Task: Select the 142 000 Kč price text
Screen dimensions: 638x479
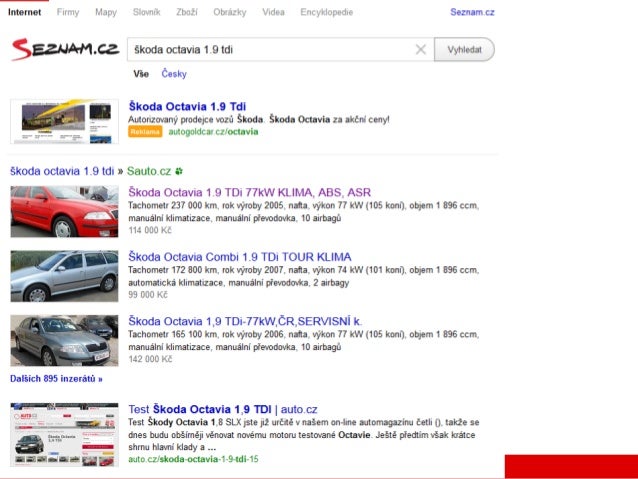Action: point(150,359)
